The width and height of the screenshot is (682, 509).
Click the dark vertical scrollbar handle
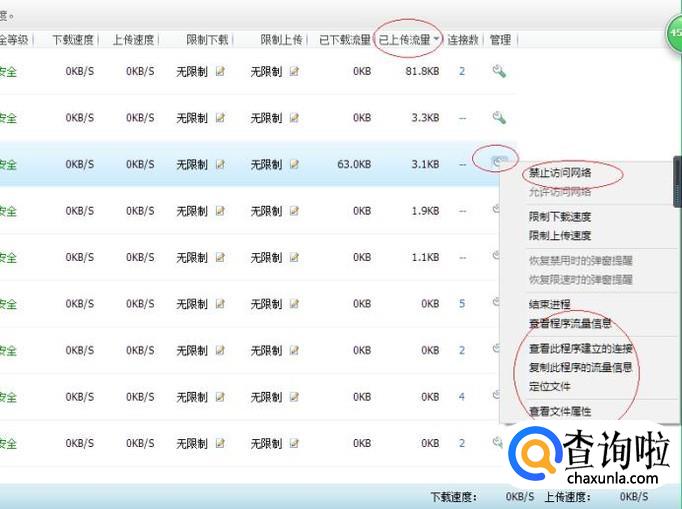(677, 180)
